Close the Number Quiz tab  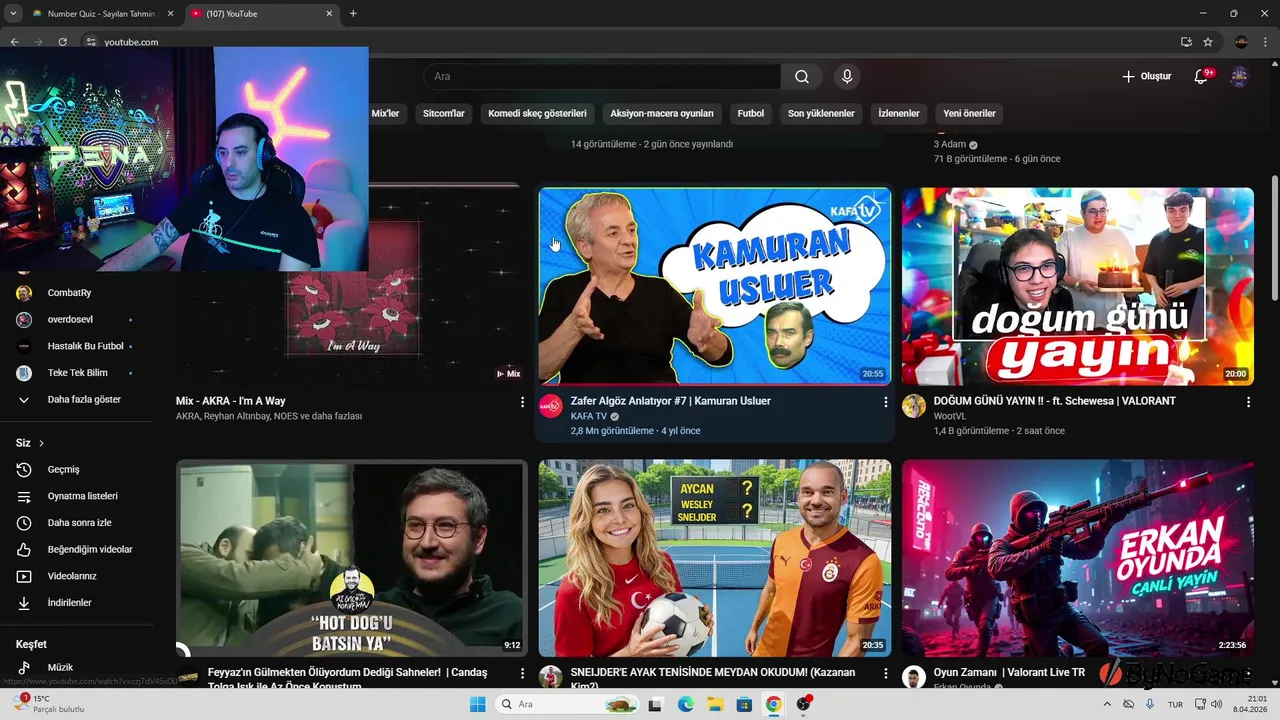coord(170,14)
